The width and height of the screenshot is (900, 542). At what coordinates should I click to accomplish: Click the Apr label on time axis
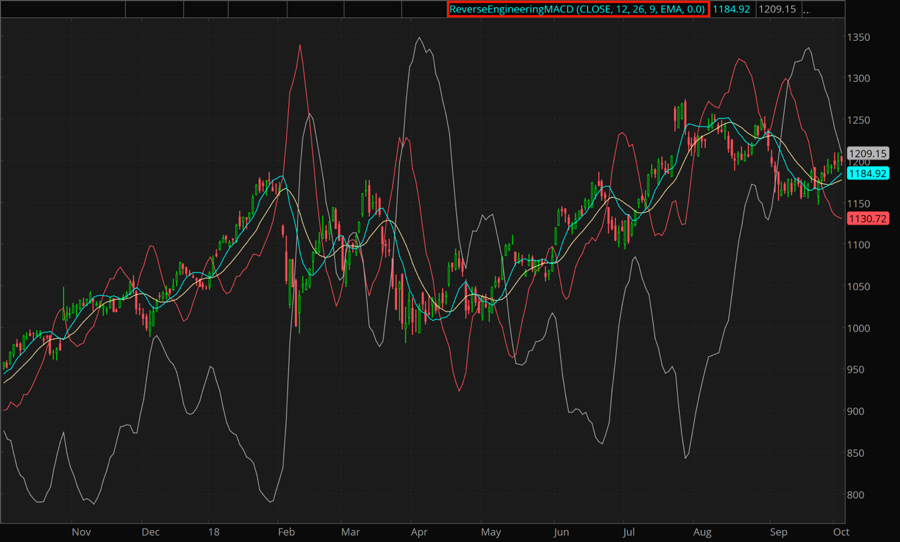coord(420,532)
